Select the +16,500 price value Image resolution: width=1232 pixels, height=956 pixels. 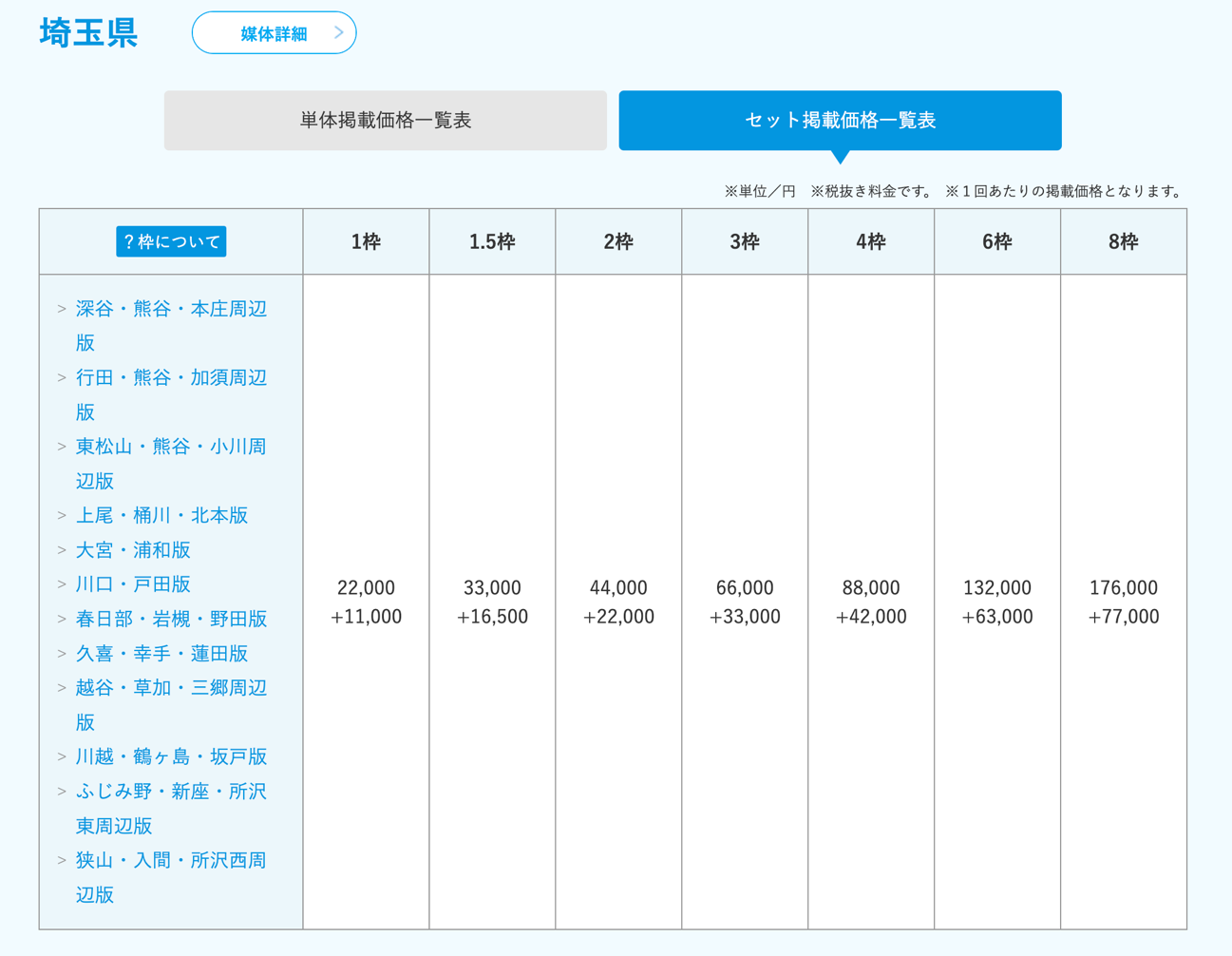(492, 617)
